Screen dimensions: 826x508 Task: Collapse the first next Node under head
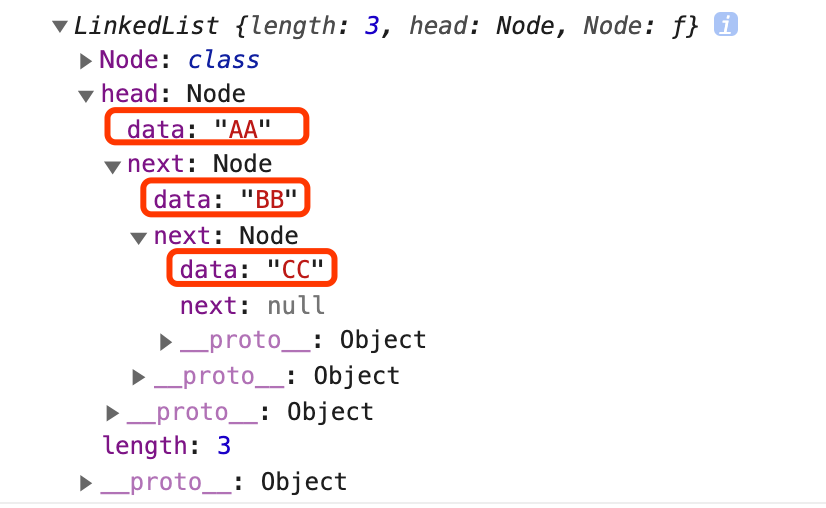coord(113,164)
